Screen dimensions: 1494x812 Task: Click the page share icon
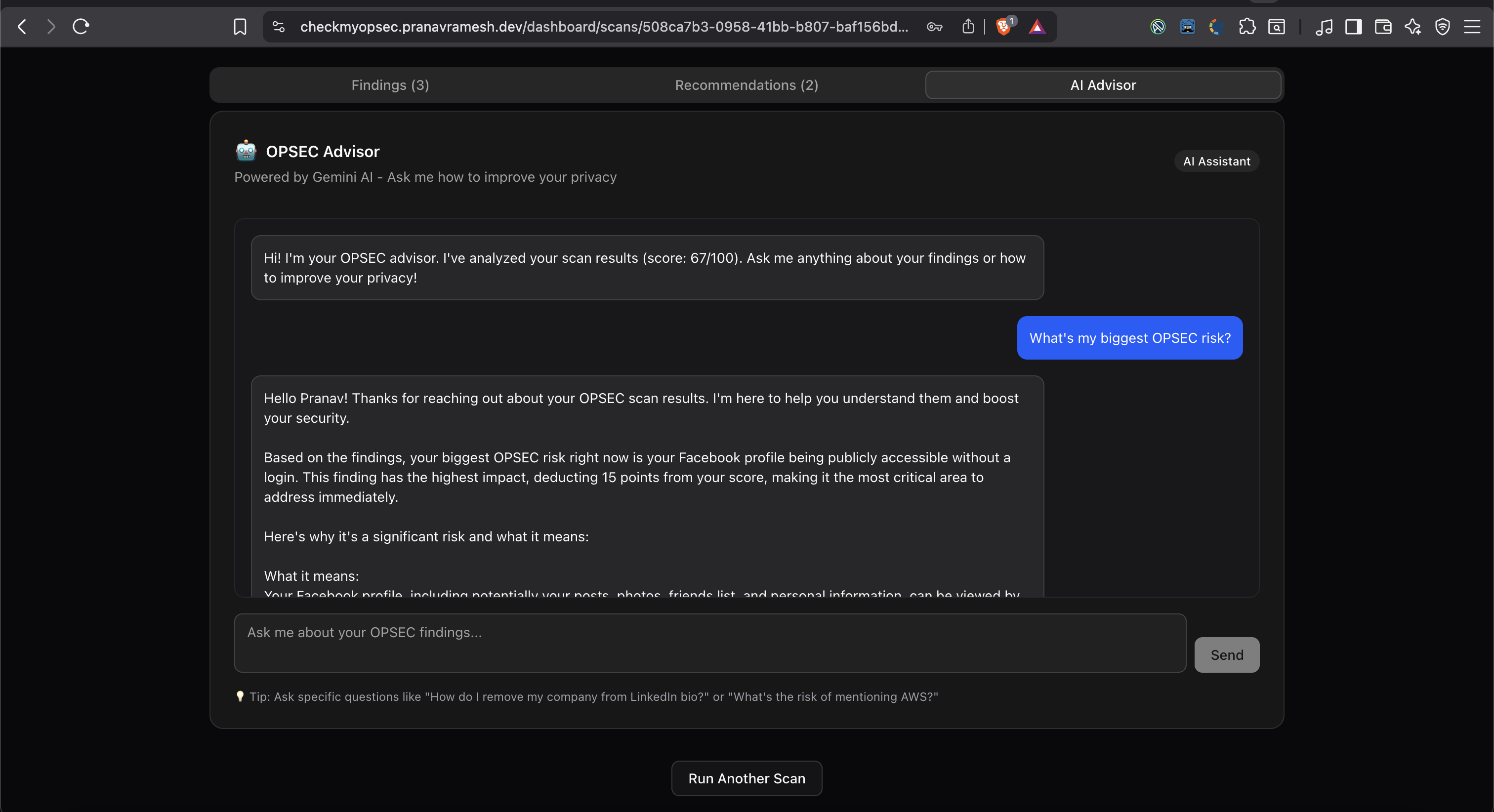coord(968,27)
